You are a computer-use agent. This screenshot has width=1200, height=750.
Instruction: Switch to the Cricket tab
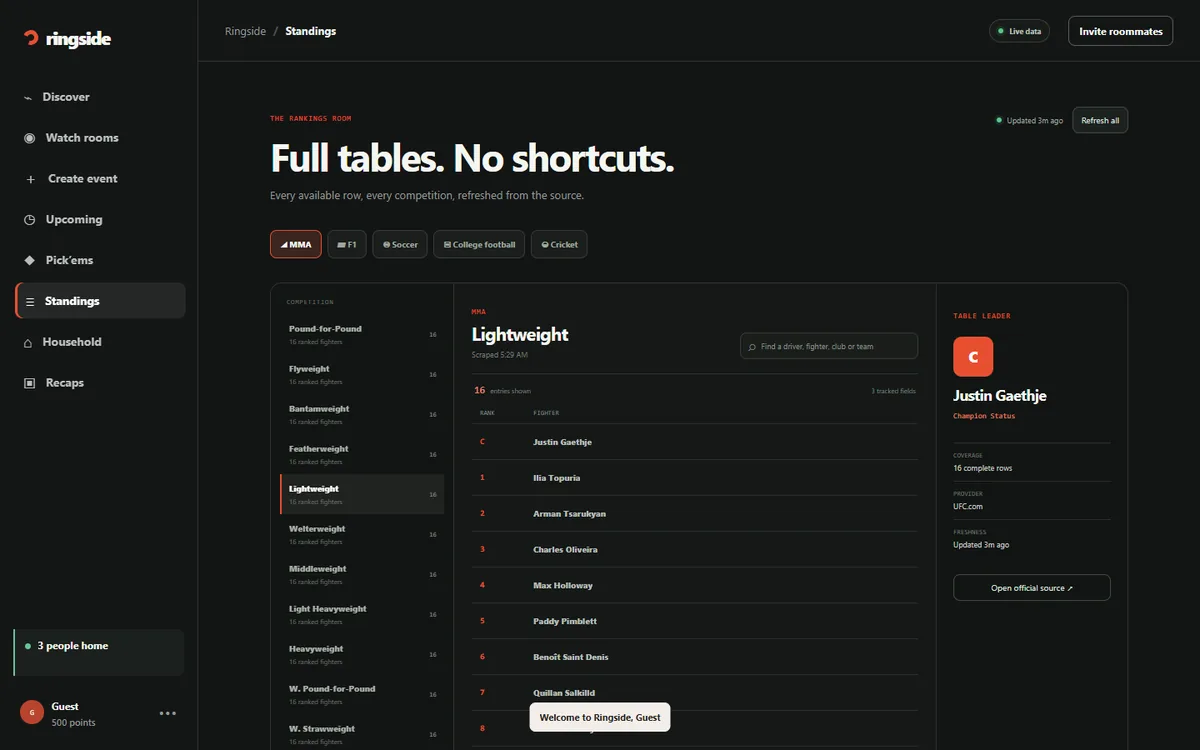(559, 244)
